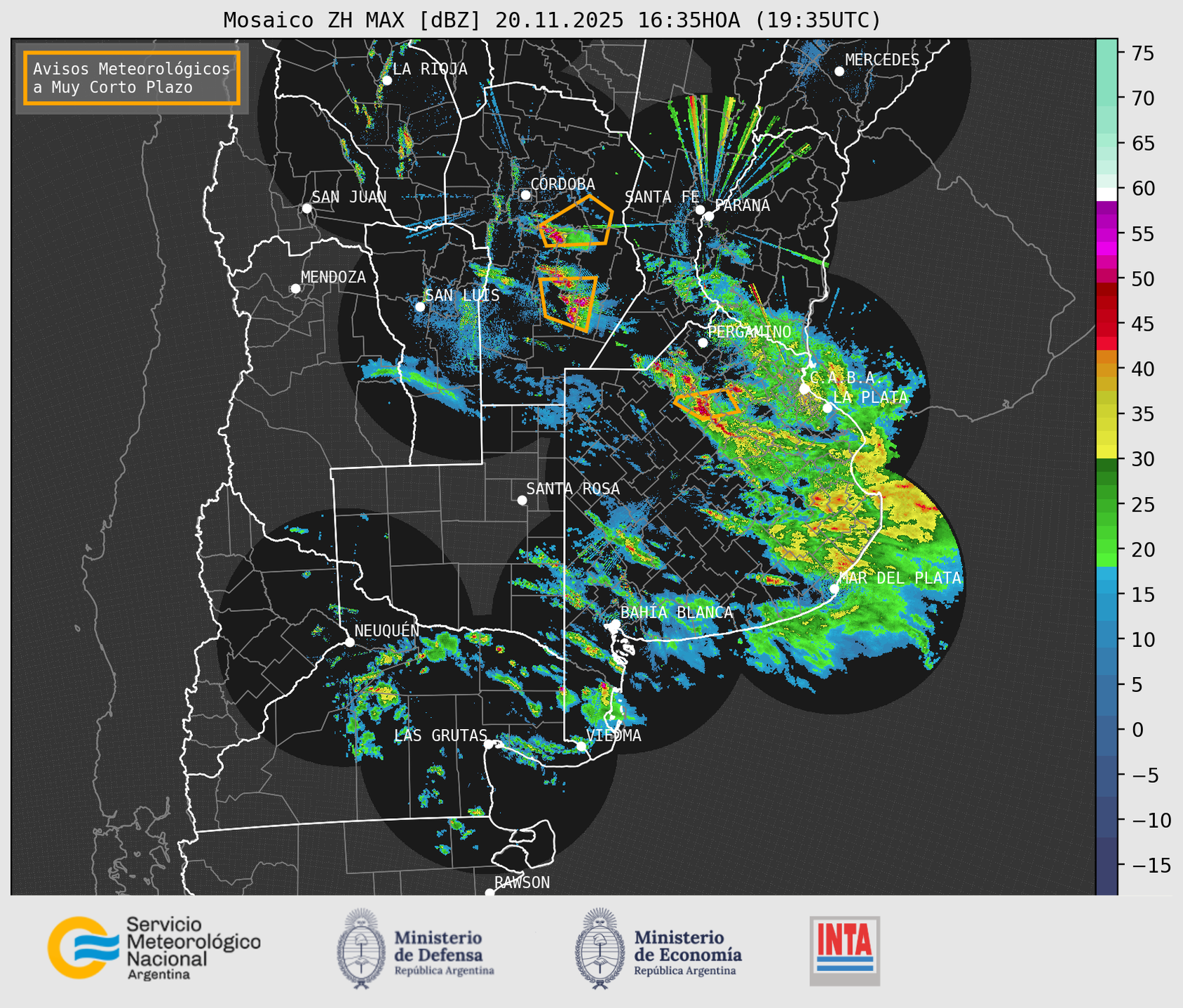The image size is (1183, 1008).
Task: Click the Paraná city label
Action: (742, 205)
